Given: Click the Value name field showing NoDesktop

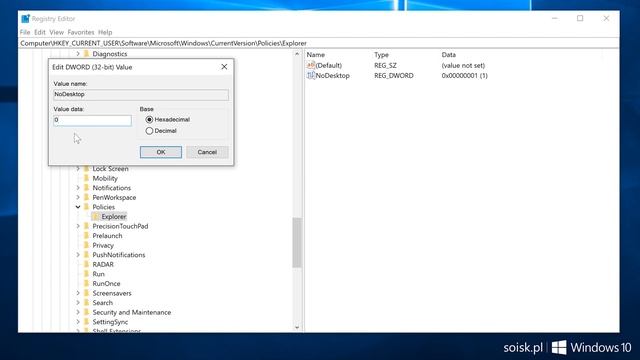Looking at the screenshot, I should pos(141,95).
